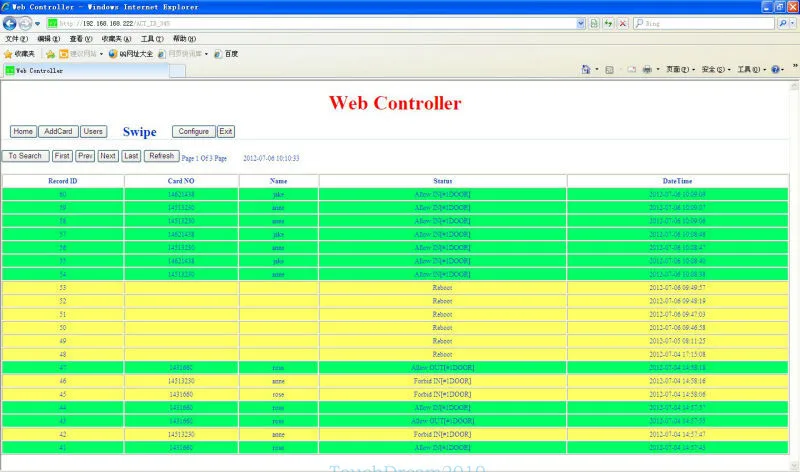
Task: Click the Configure button
Action: (x=194, y=132)
